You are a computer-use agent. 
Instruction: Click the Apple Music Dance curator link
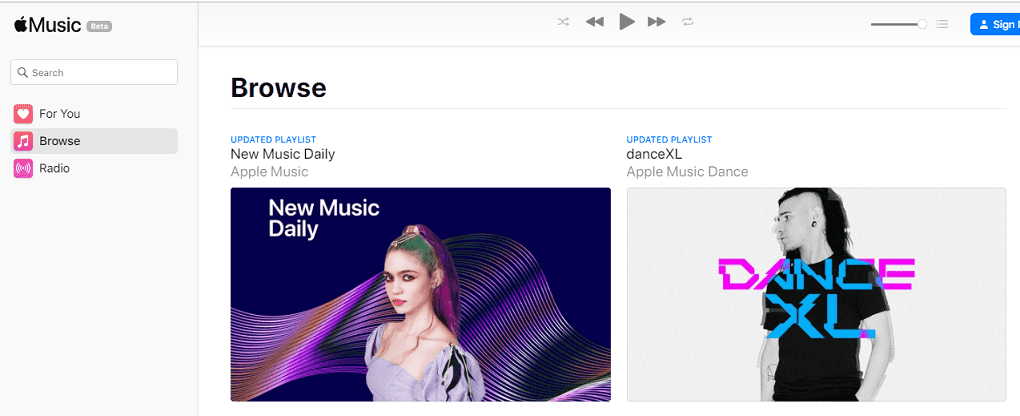tap(687, 172)
